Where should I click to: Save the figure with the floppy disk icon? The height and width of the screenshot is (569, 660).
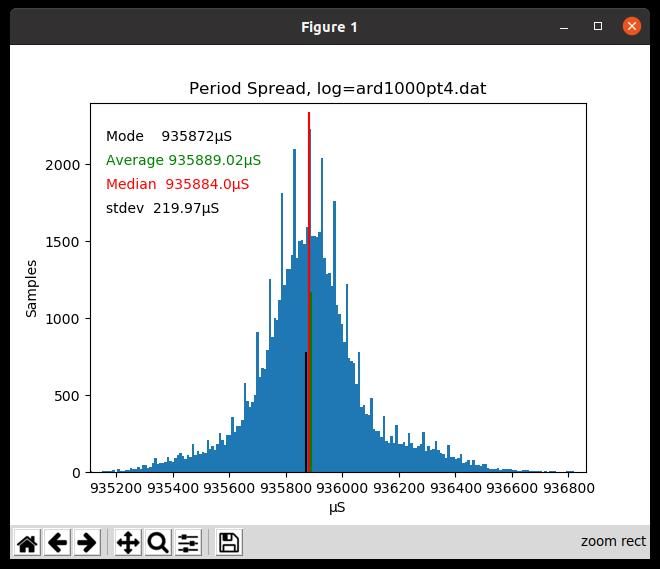[x=229, y=542]
